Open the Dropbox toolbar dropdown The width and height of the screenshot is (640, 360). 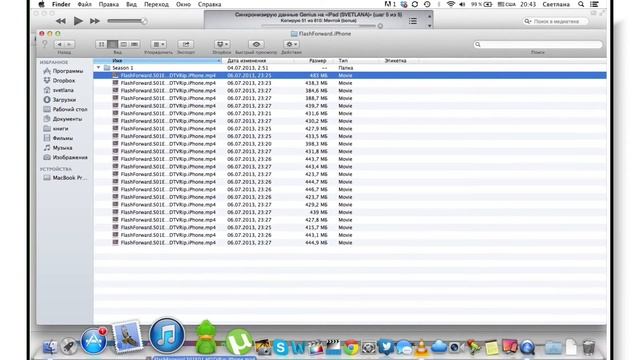click(222, 44)
